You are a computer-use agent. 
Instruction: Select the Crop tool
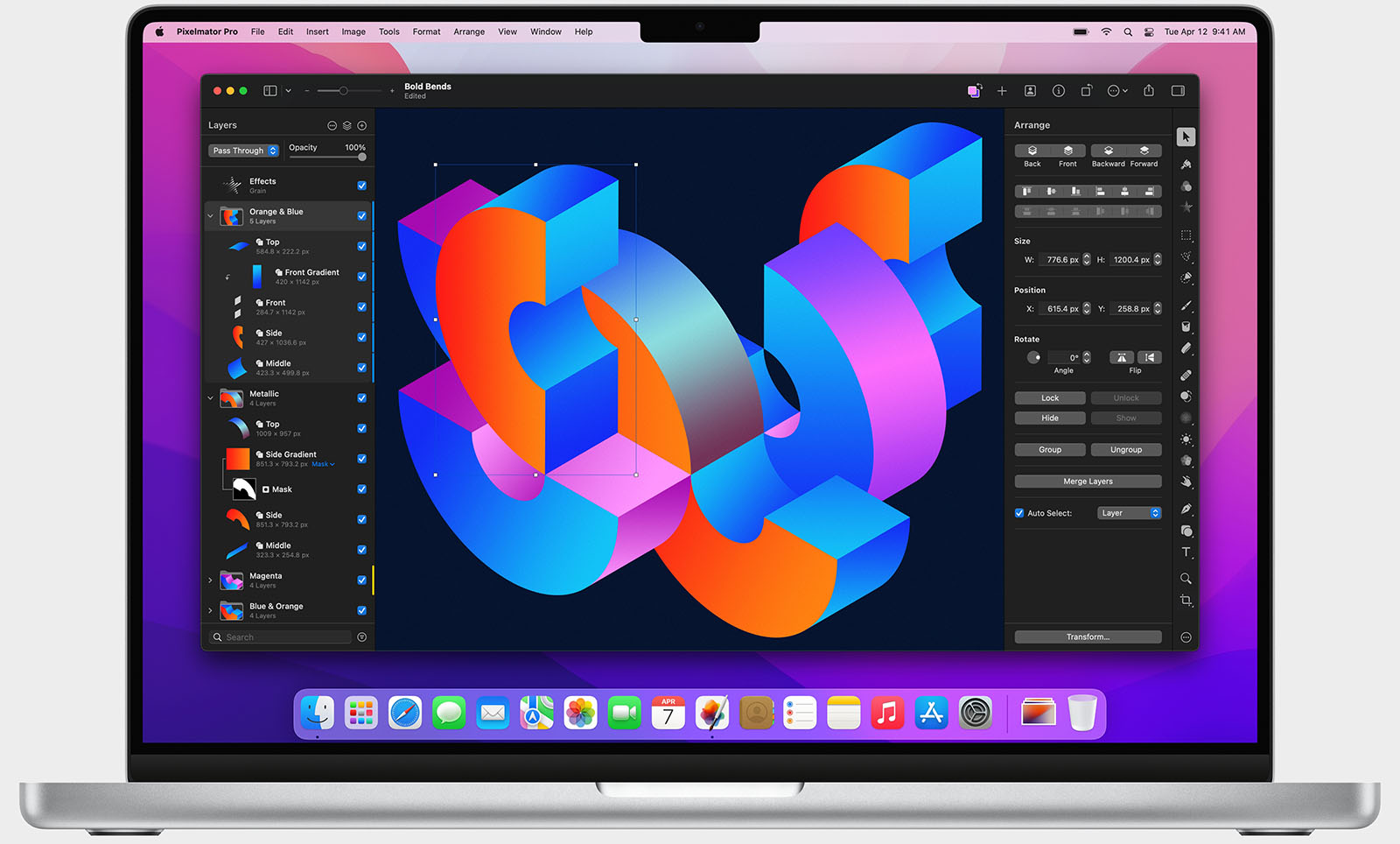coord(1186,601)
